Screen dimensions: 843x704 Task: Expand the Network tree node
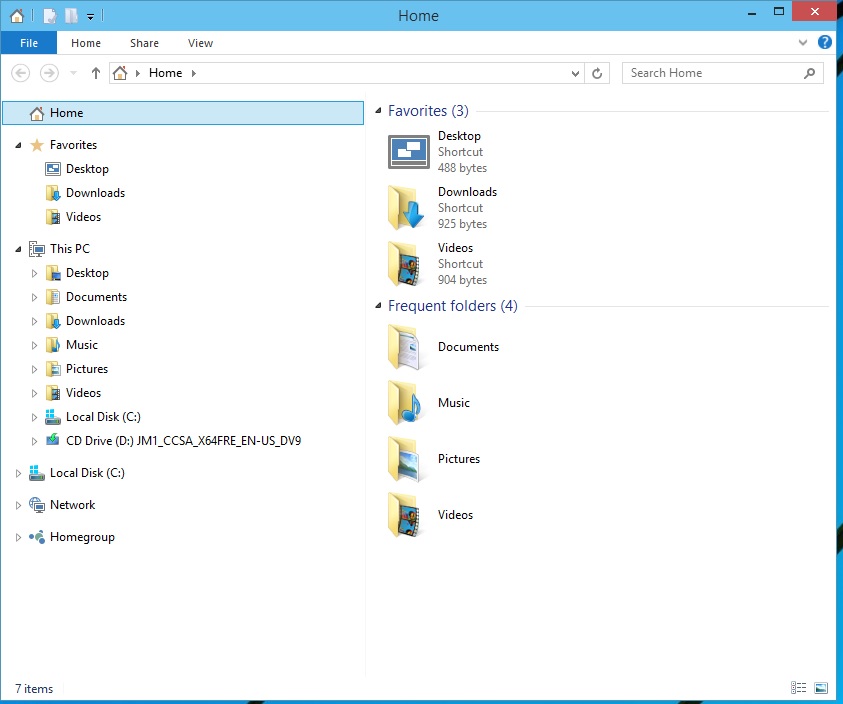click(18, 506)
